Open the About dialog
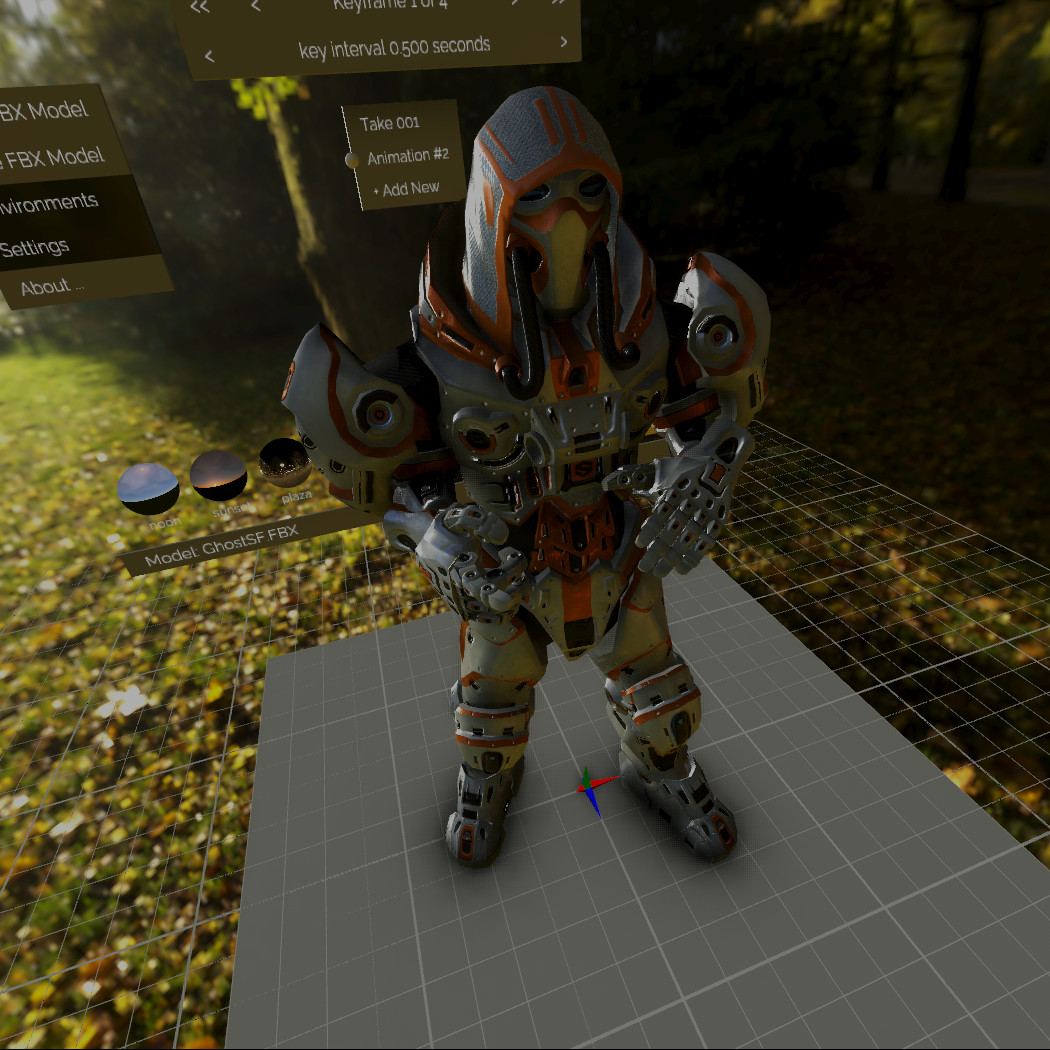The height and width of the screenshot is (1050, 1050). click(x=52, y=285)
